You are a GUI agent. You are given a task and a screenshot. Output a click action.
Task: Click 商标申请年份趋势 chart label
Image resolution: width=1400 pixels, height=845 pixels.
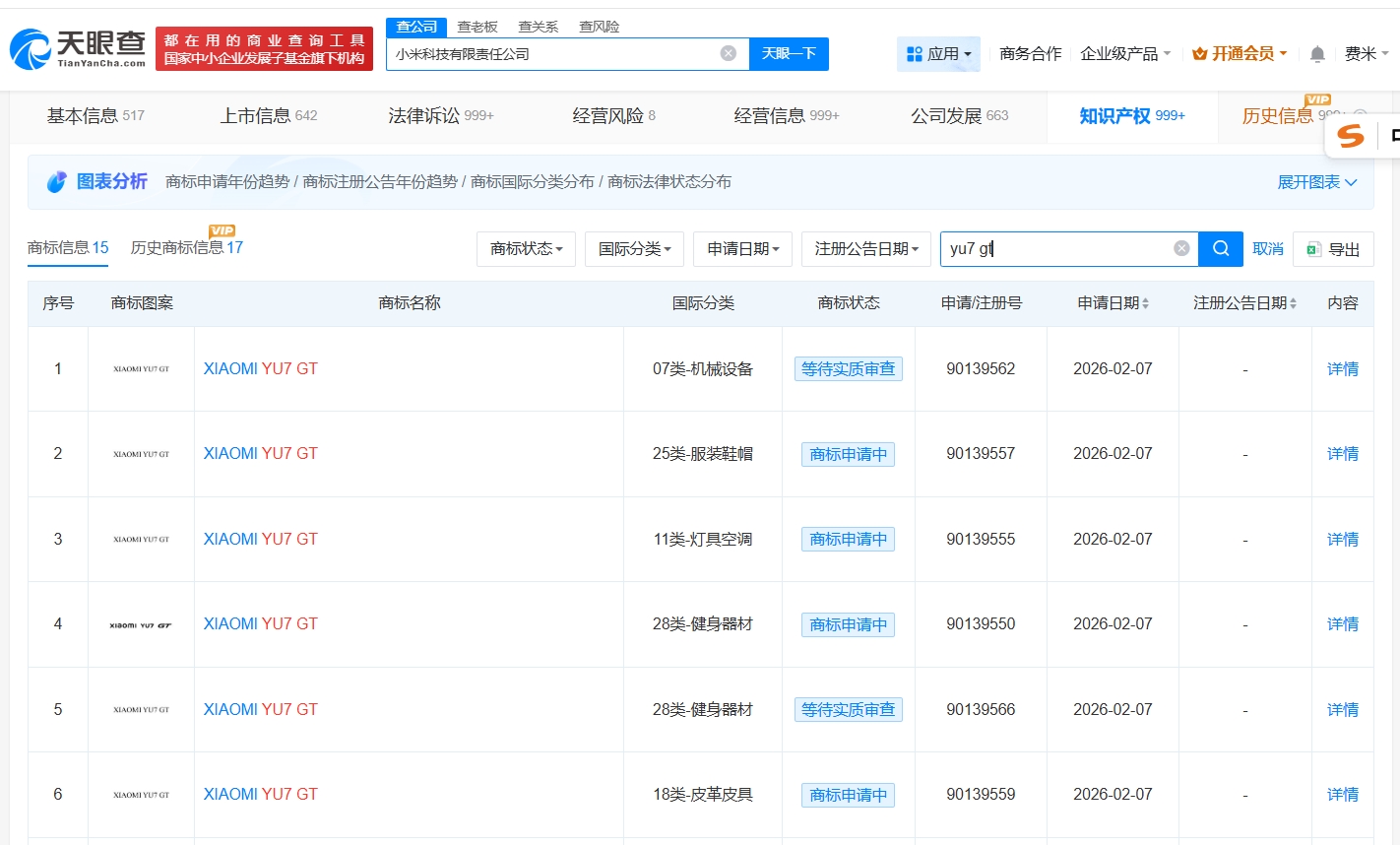[227, 182]
